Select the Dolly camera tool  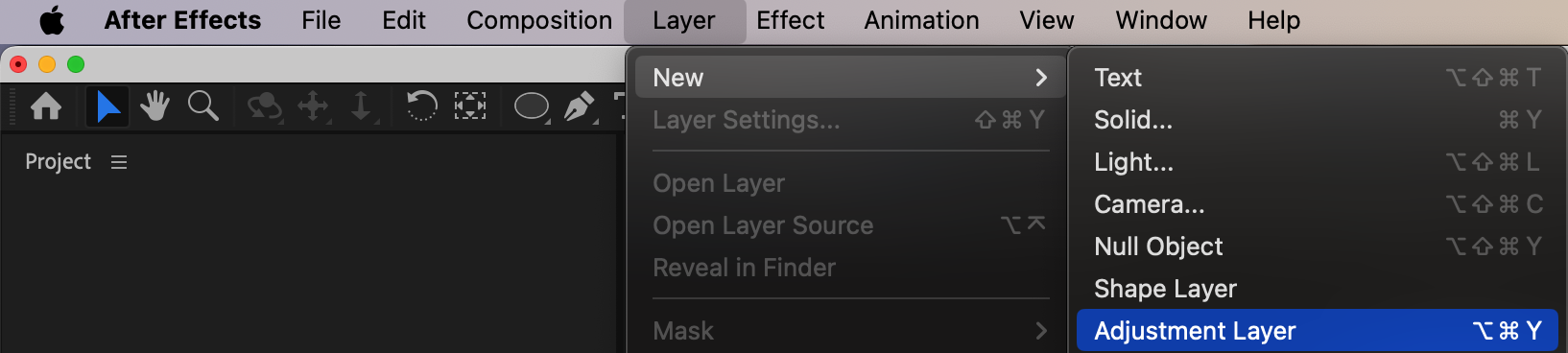click(x=362, y=106)
